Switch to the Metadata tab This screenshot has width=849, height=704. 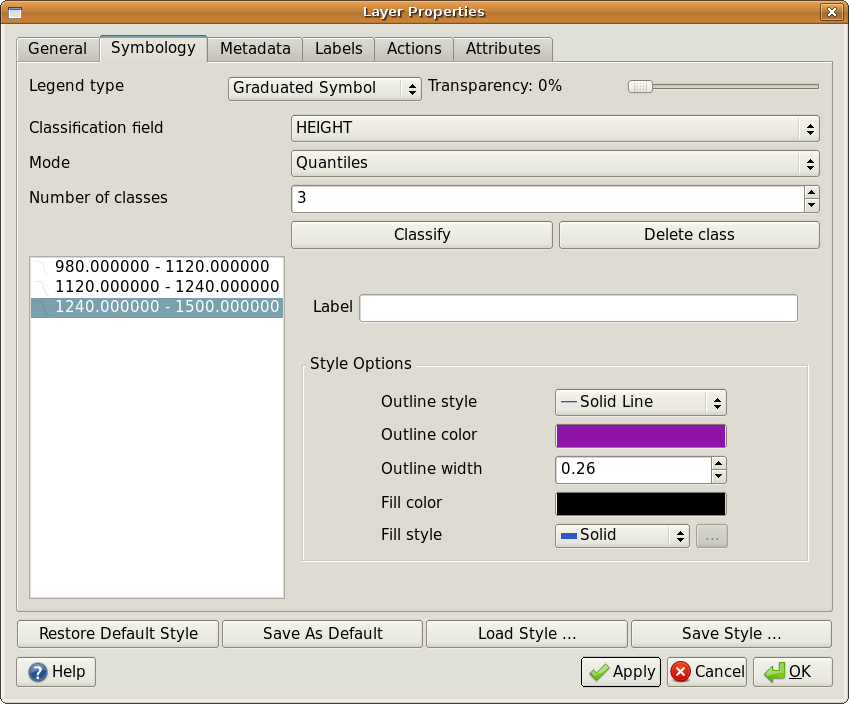pyautogui.click(x=254, y=48)
